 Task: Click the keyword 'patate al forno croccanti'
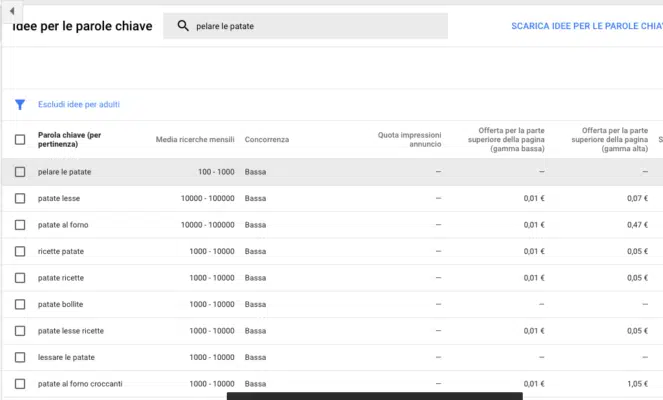click(80, 384)
